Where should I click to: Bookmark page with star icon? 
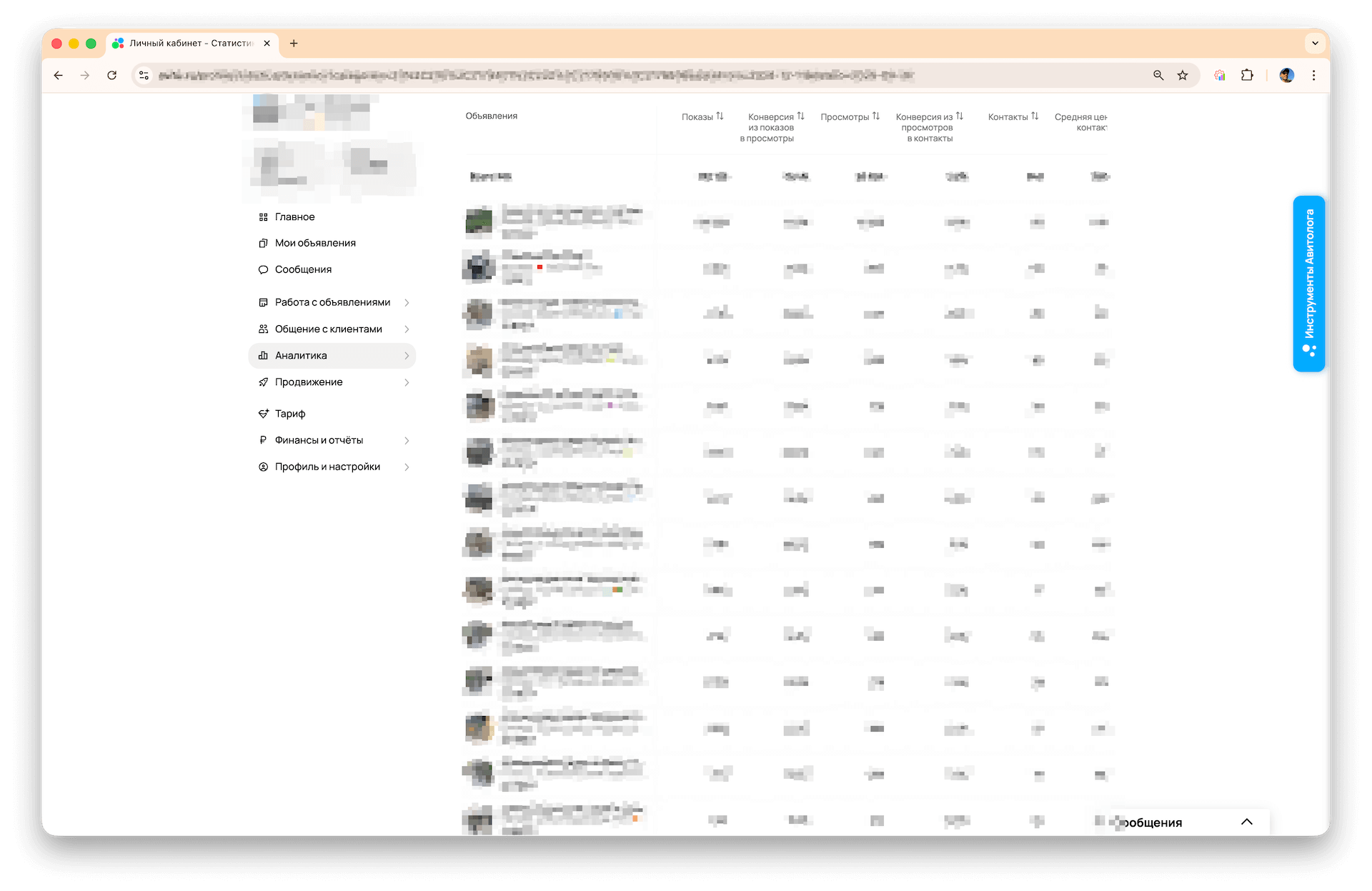(1183, 75)
